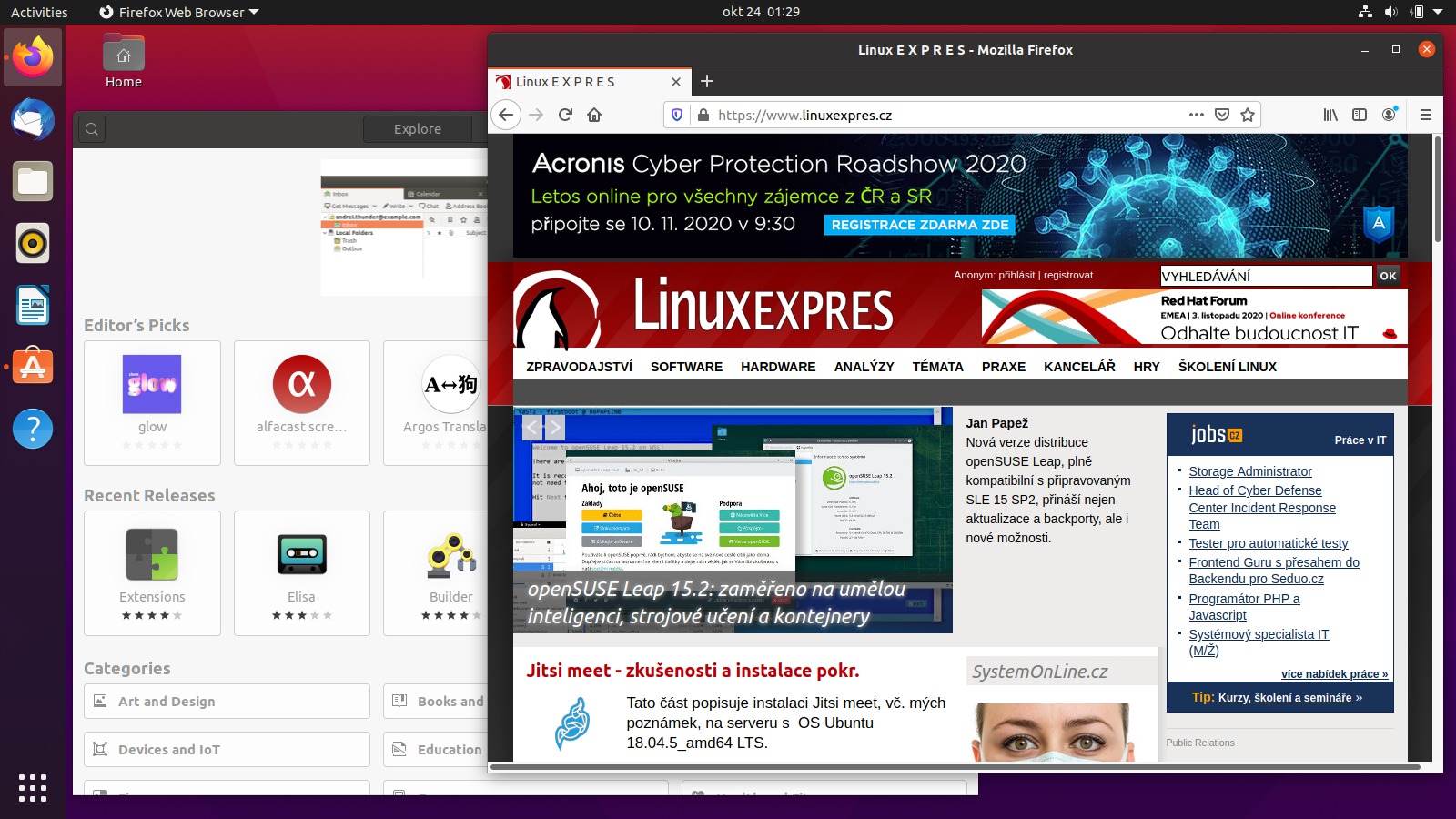This screenshot has width=1456, height=819.
Task: View site security padlock details
Action: pyautogui.click(x=703, y=115)
